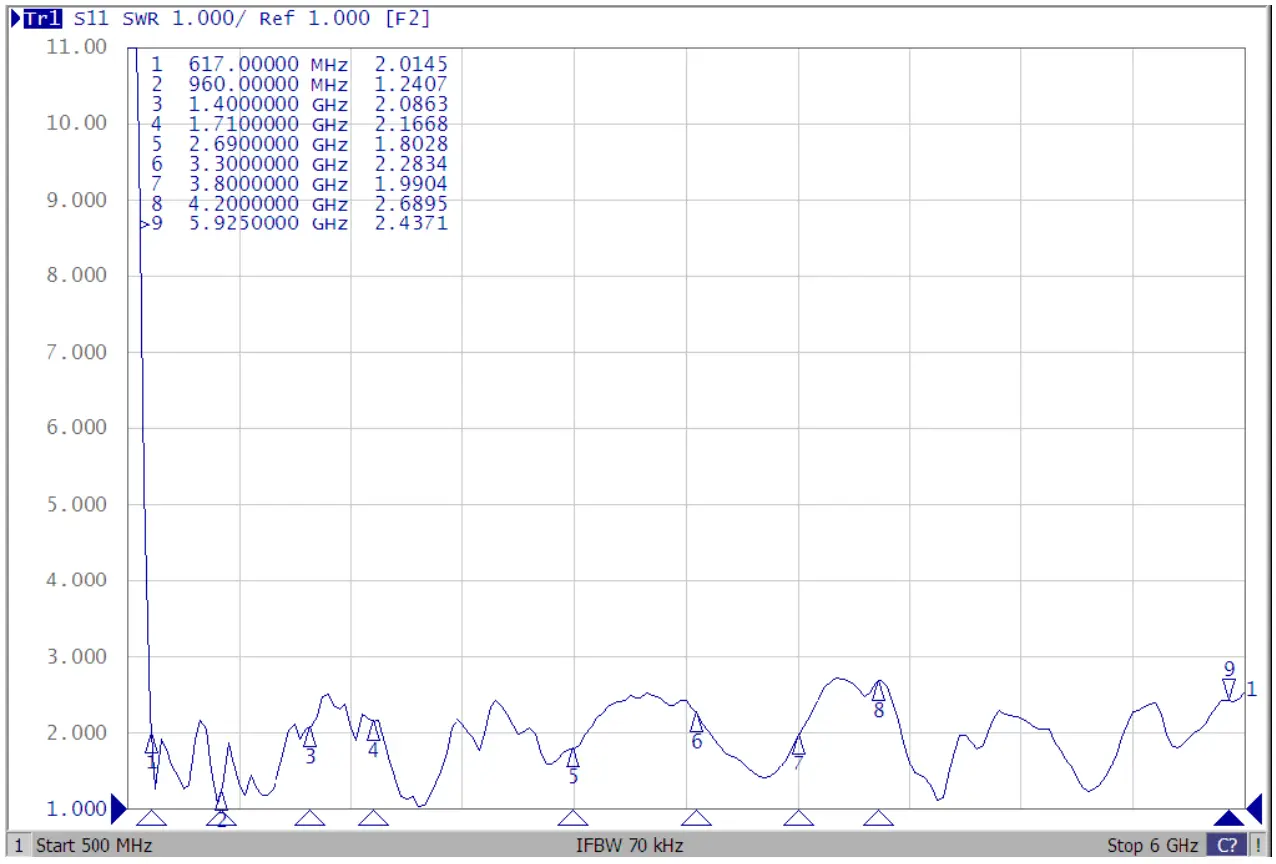Click the Ref 1.000 reference value
The height and width of the screenshot is (864, 1276).
click(x=314, y=19)
